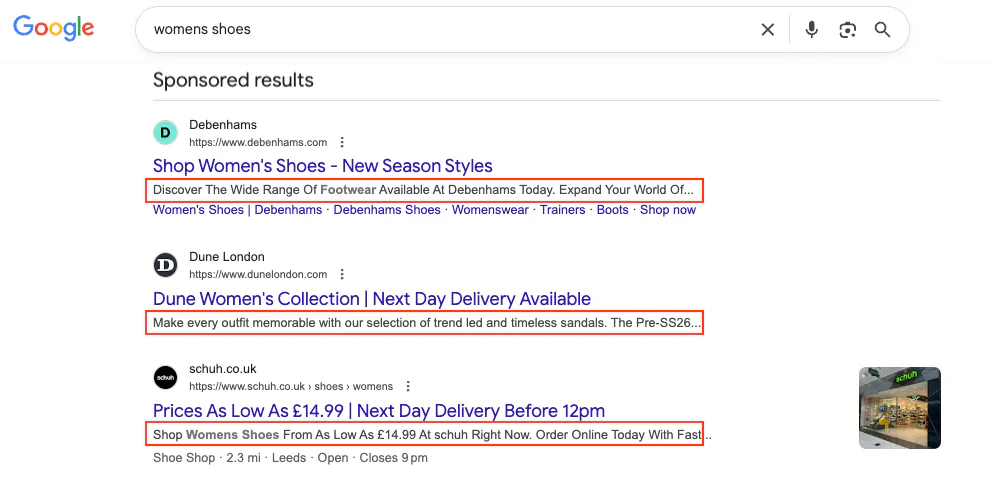The height and width of the screenshot is (487, 989).
Task: Open 'Dune Women's Collection' ad headline
Action: (x=372, y=298)
